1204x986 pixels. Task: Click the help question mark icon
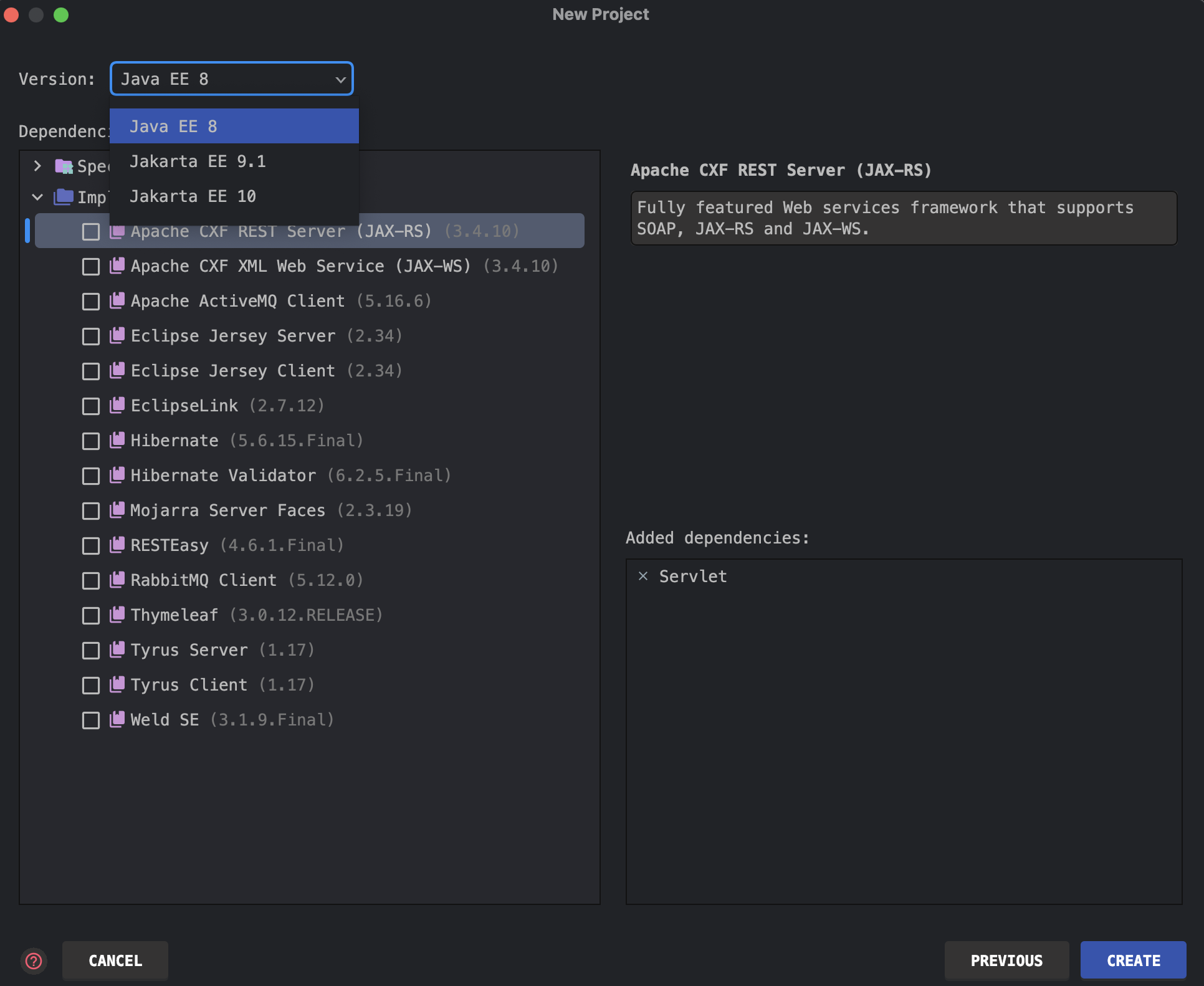[x=34, y=960]
